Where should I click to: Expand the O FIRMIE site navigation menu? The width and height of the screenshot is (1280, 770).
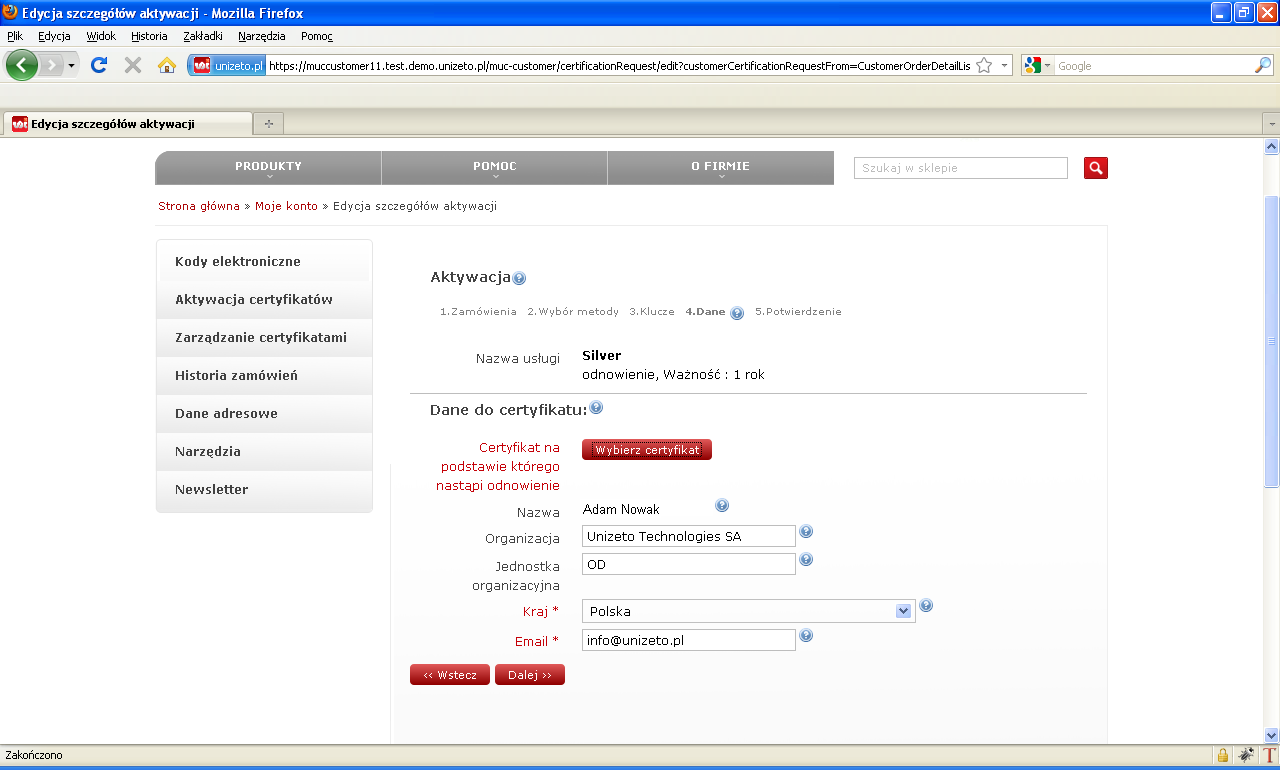[x=720, y=168]
